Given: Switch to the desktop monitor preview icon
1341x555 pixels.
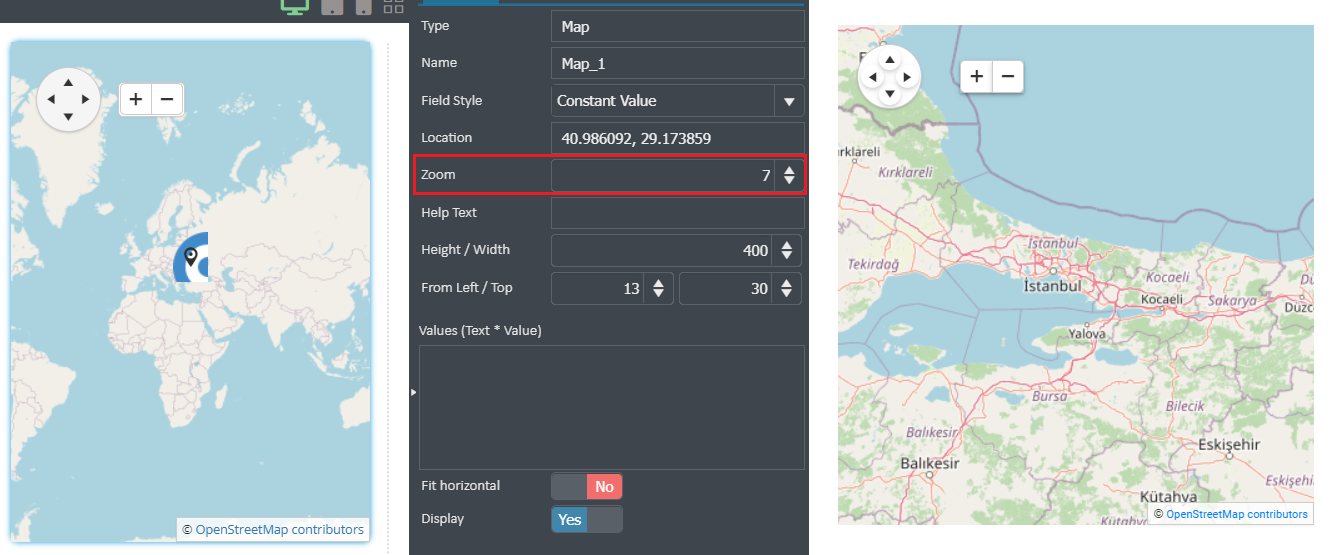Looking at the screenshot, I should pos(294,6).
